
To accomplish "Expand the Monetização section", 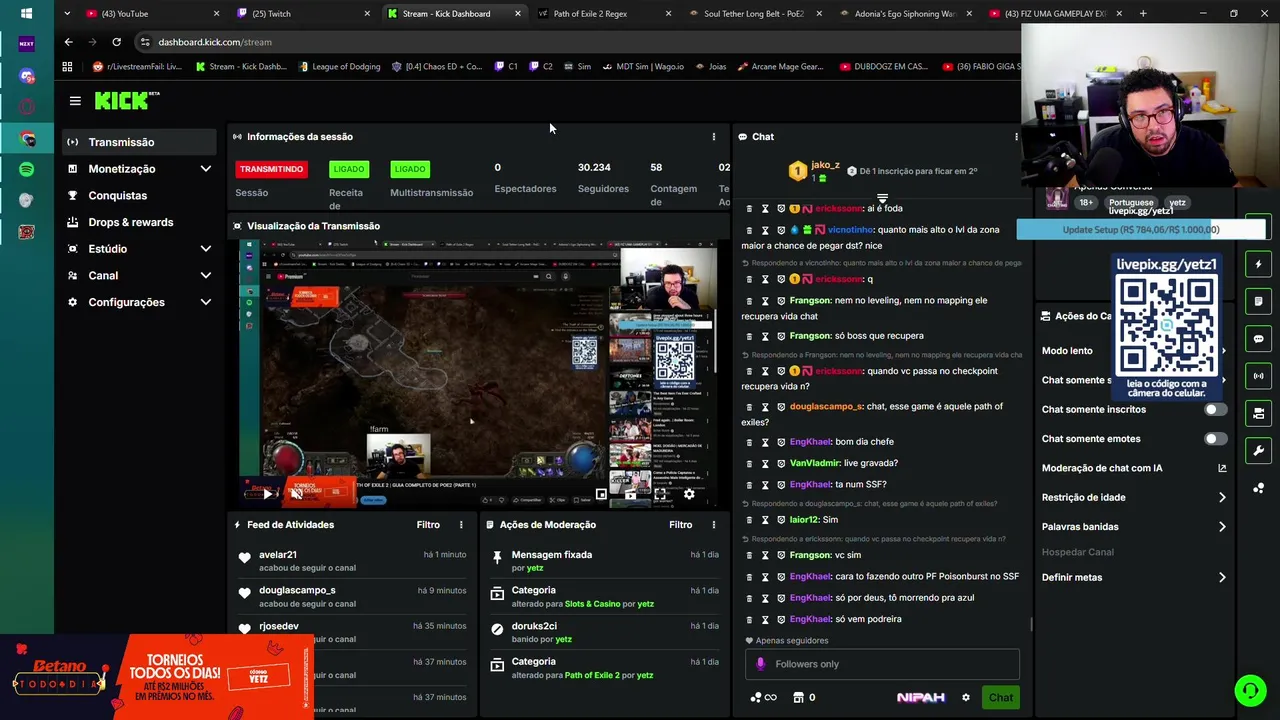I will (x=139, y=169).
